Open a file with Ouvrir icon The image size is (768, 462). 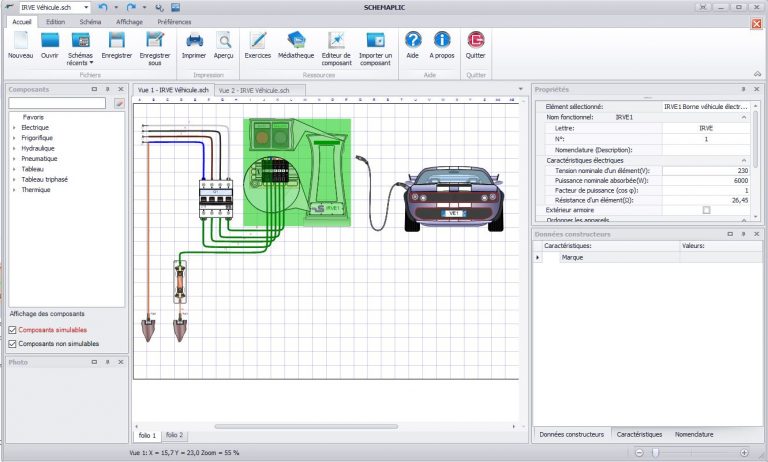(49, 41)
